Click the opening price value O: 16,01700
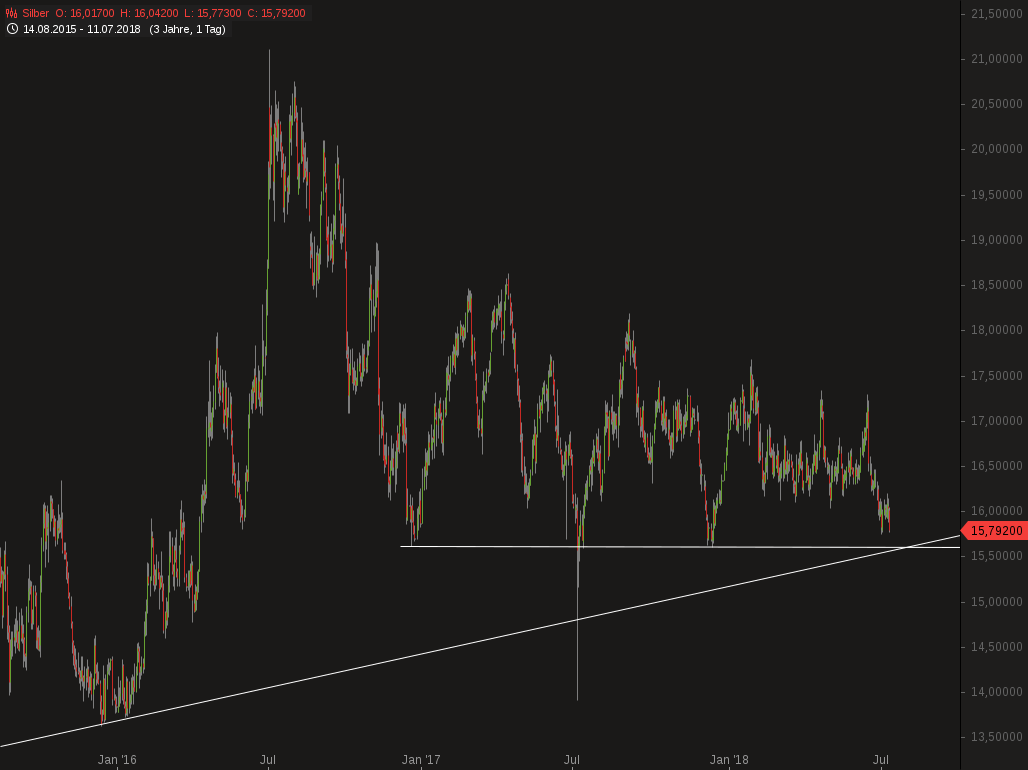 pyautogui.click(x=85, y=14)
